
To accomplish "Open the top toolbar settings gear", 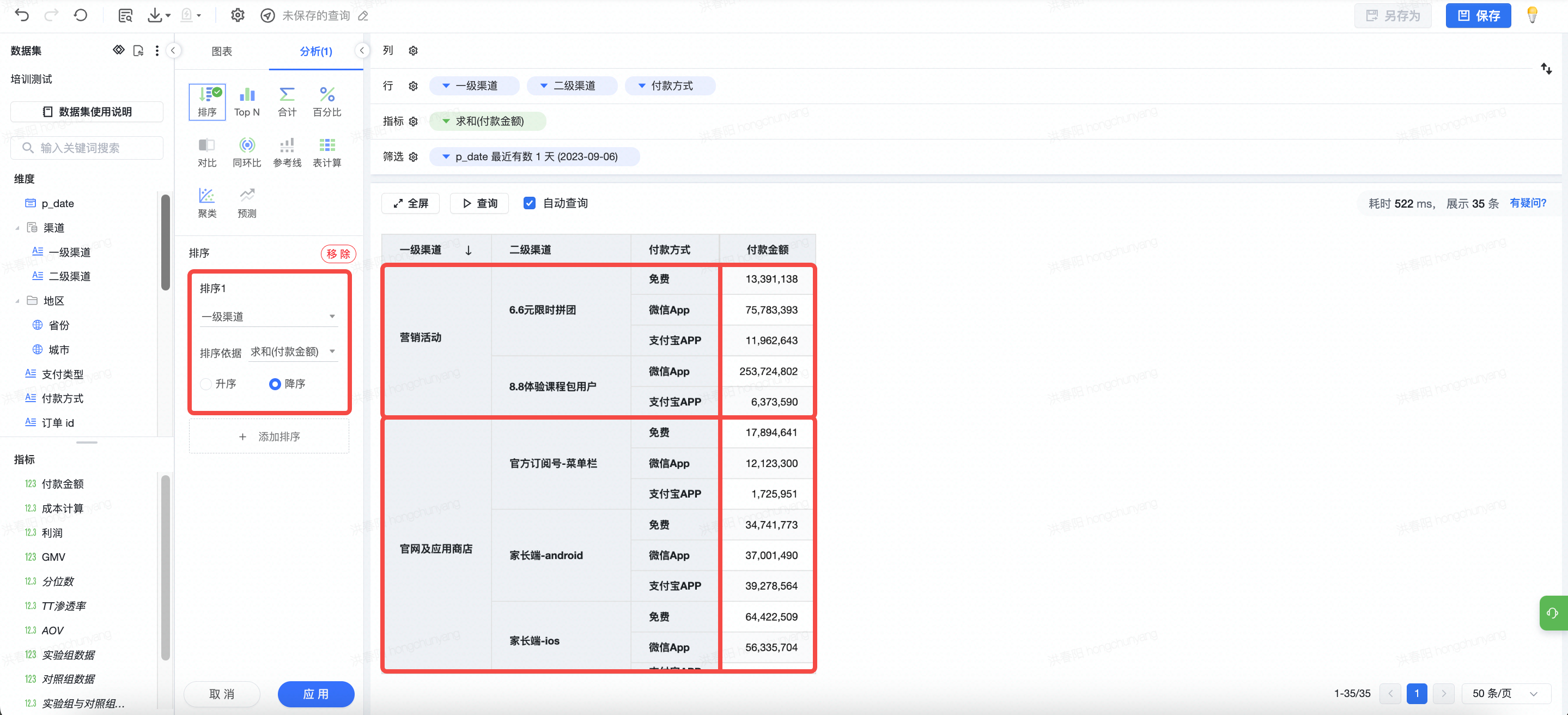I will [x=238, y=15].
